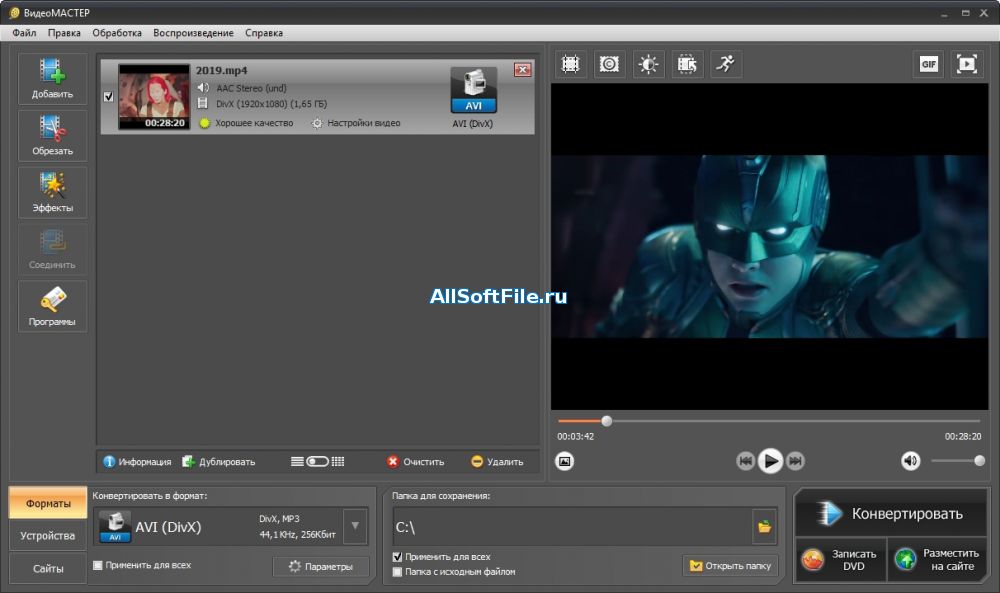This screenshot has width=1000, height=593.
Task: Open Хорошее качество quality selector
Action: point(246,123)
